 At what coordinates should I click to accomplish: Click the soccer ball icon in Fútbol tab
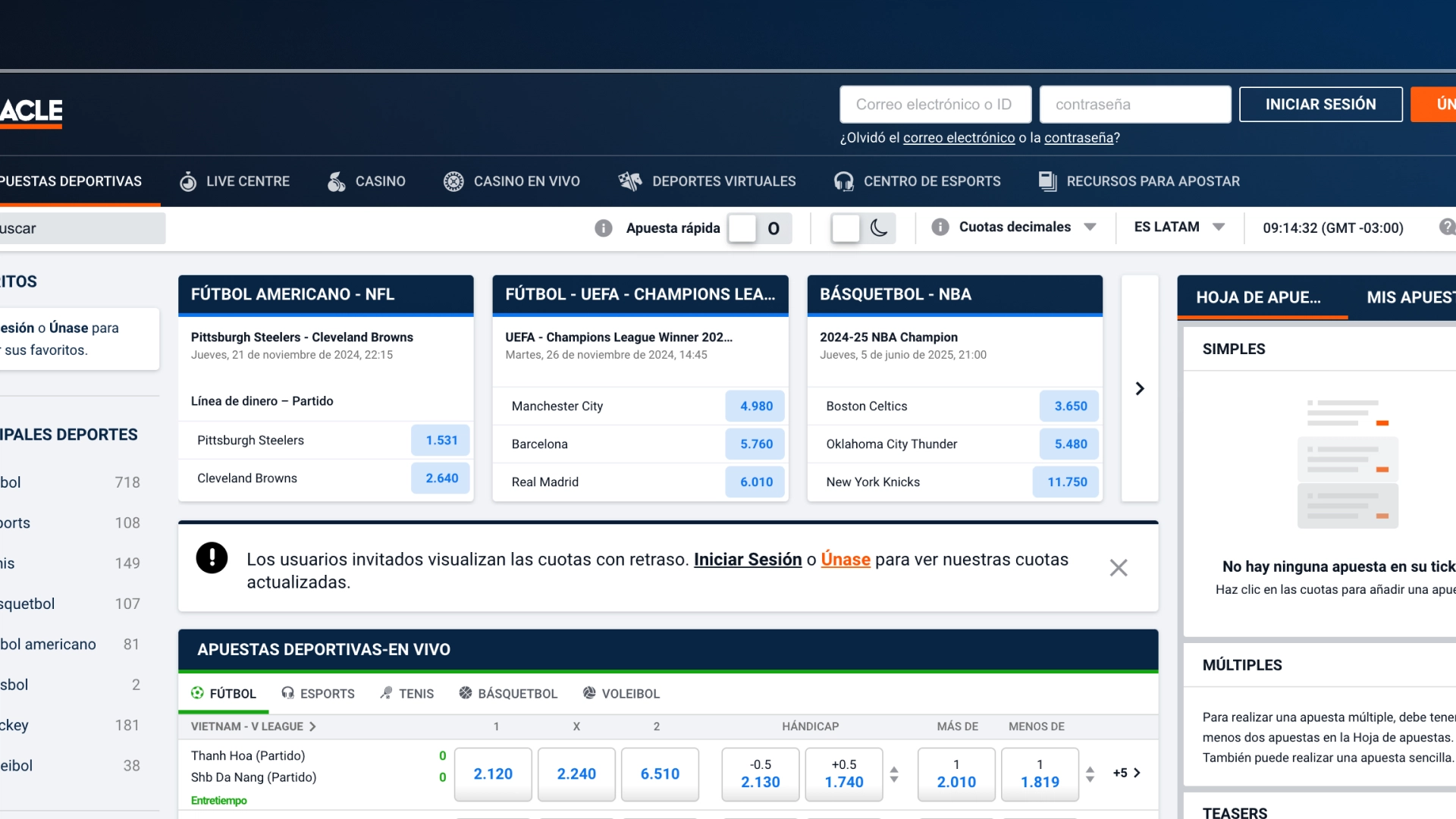(x=197, y=692)
